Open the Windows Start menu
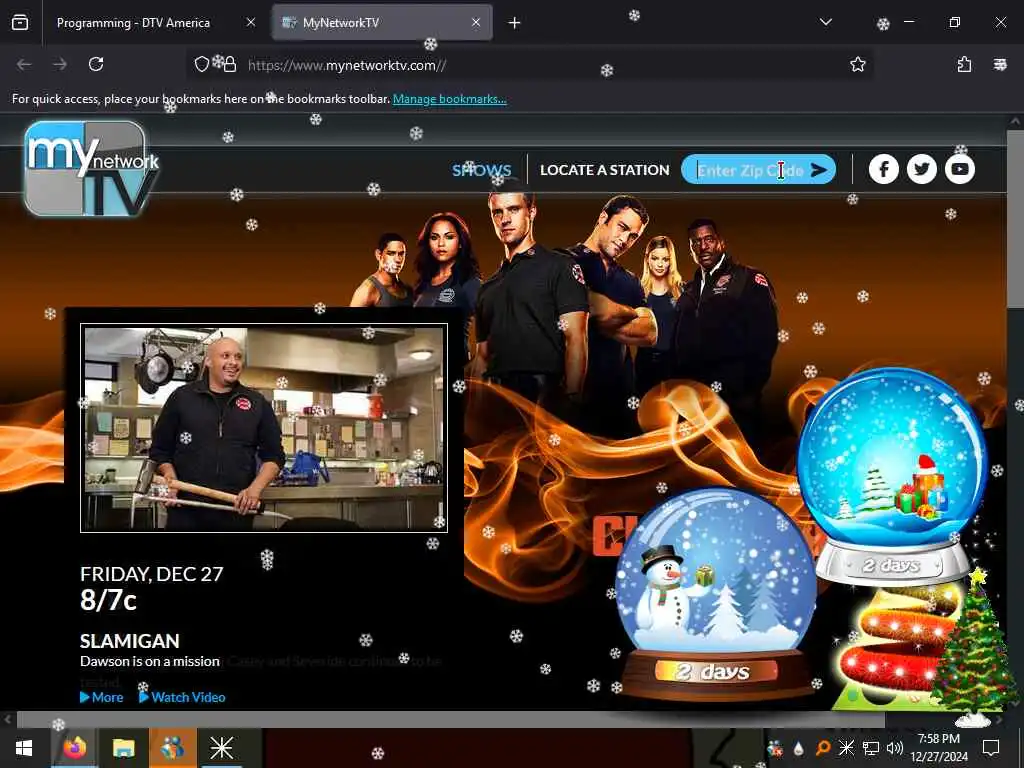 pos(24,748)
